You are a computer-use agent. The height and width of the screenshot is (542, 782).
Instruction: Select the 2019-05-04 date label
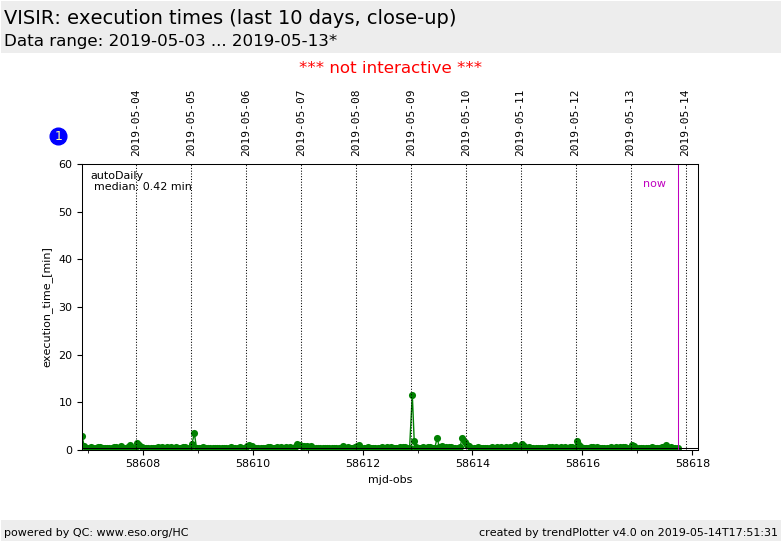point(137,123)
